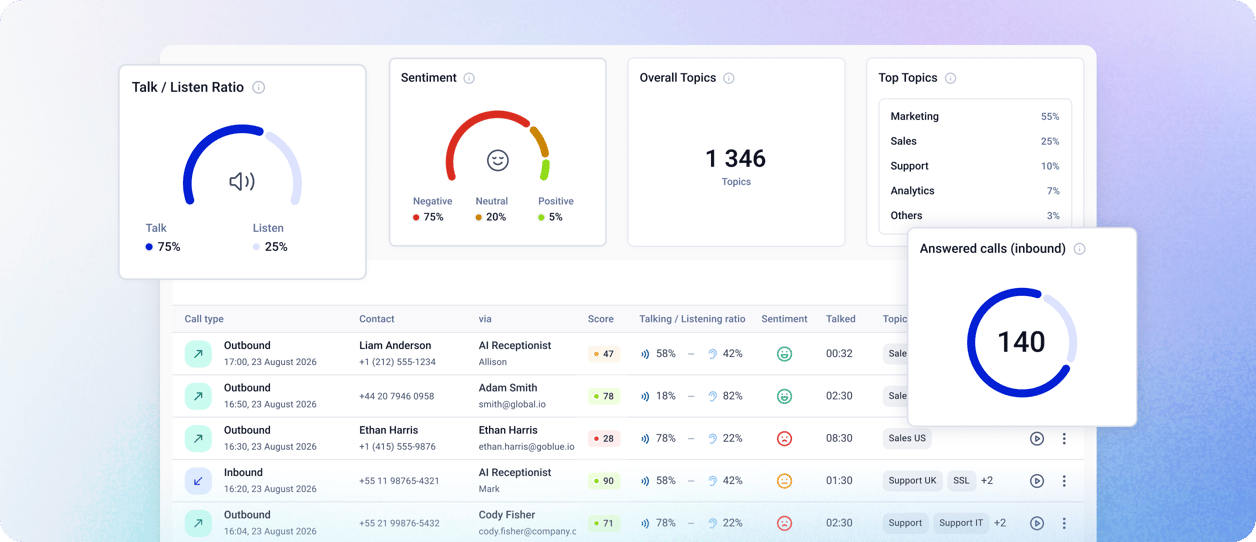Image resolution: width=1256 pixels, height=542 pixels.
Task: Click info icon beside Talk / Listen Ratio
Action: point(259,88)
